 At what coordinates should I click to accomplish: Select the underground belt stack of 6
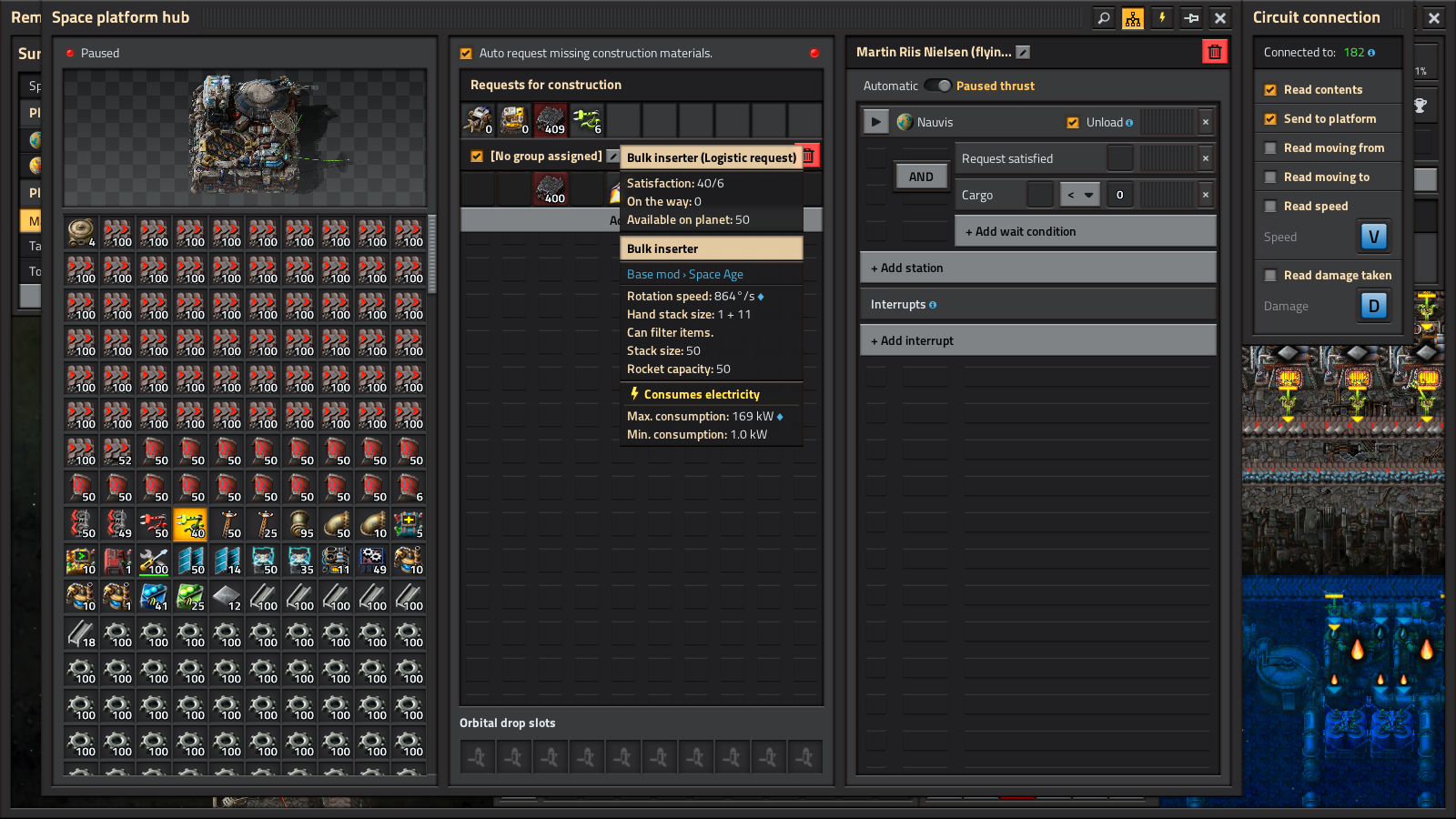click(409, 488)
